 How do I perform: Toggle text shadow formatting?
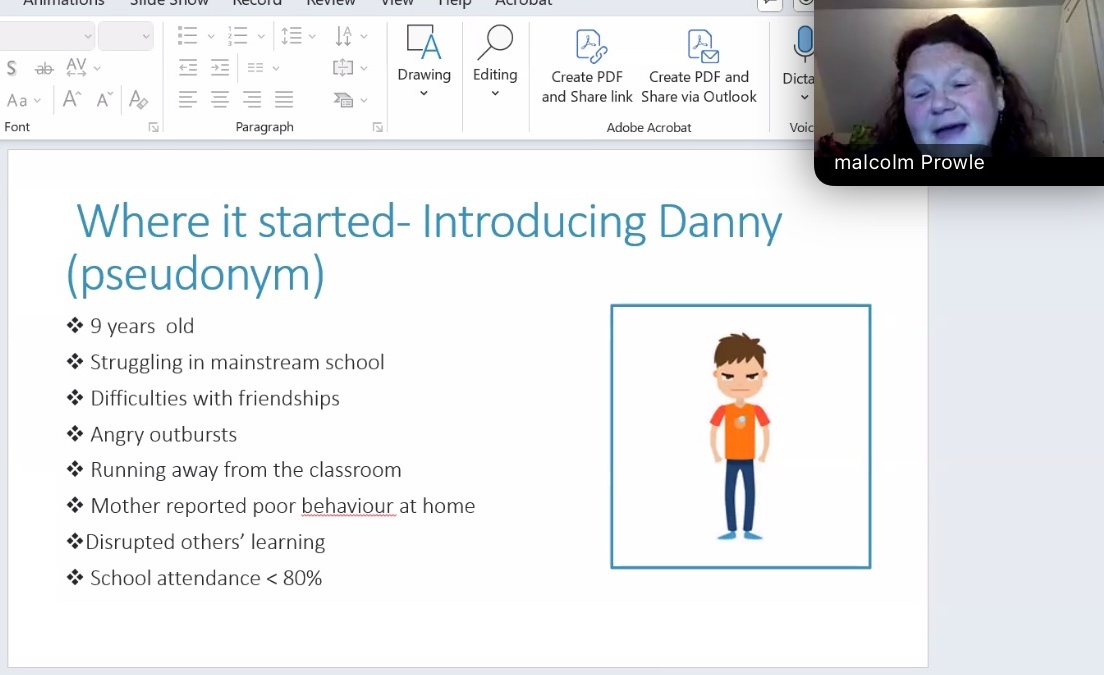coord(12,68)
